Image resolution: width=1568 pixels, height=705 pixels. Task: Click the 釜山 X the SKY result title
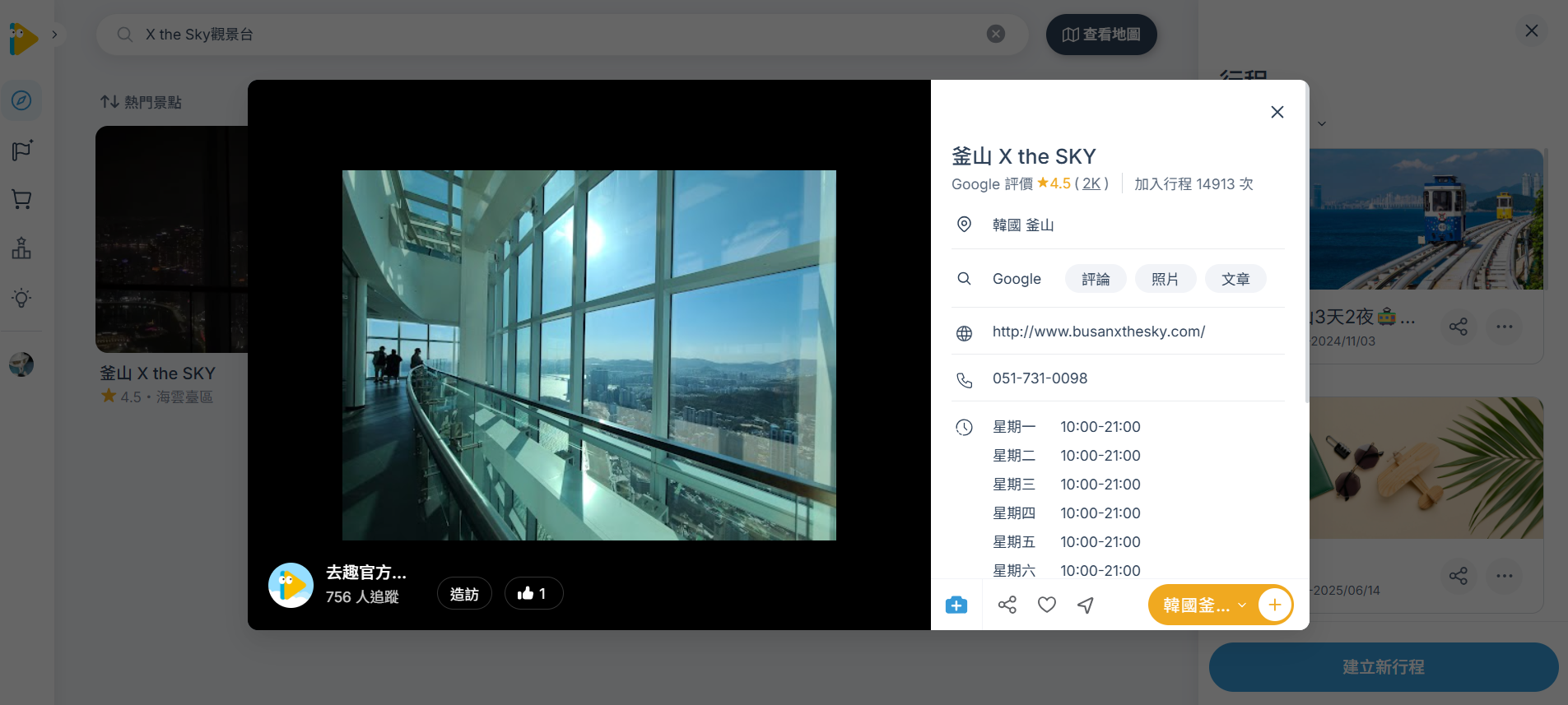tap(157, 373)
